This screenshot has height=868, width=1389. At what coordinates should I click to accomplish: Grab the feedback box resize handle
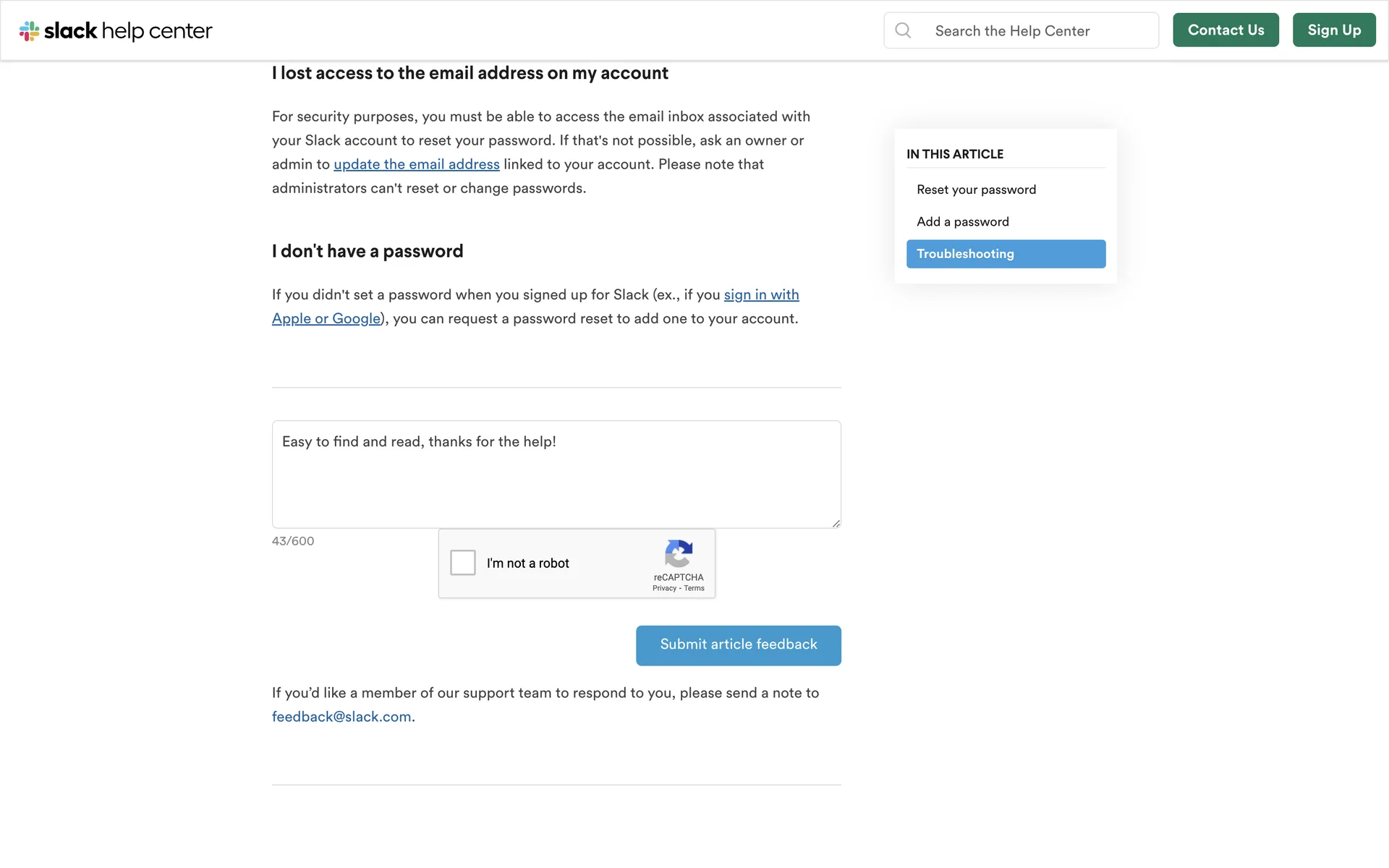tap(836, 523)
